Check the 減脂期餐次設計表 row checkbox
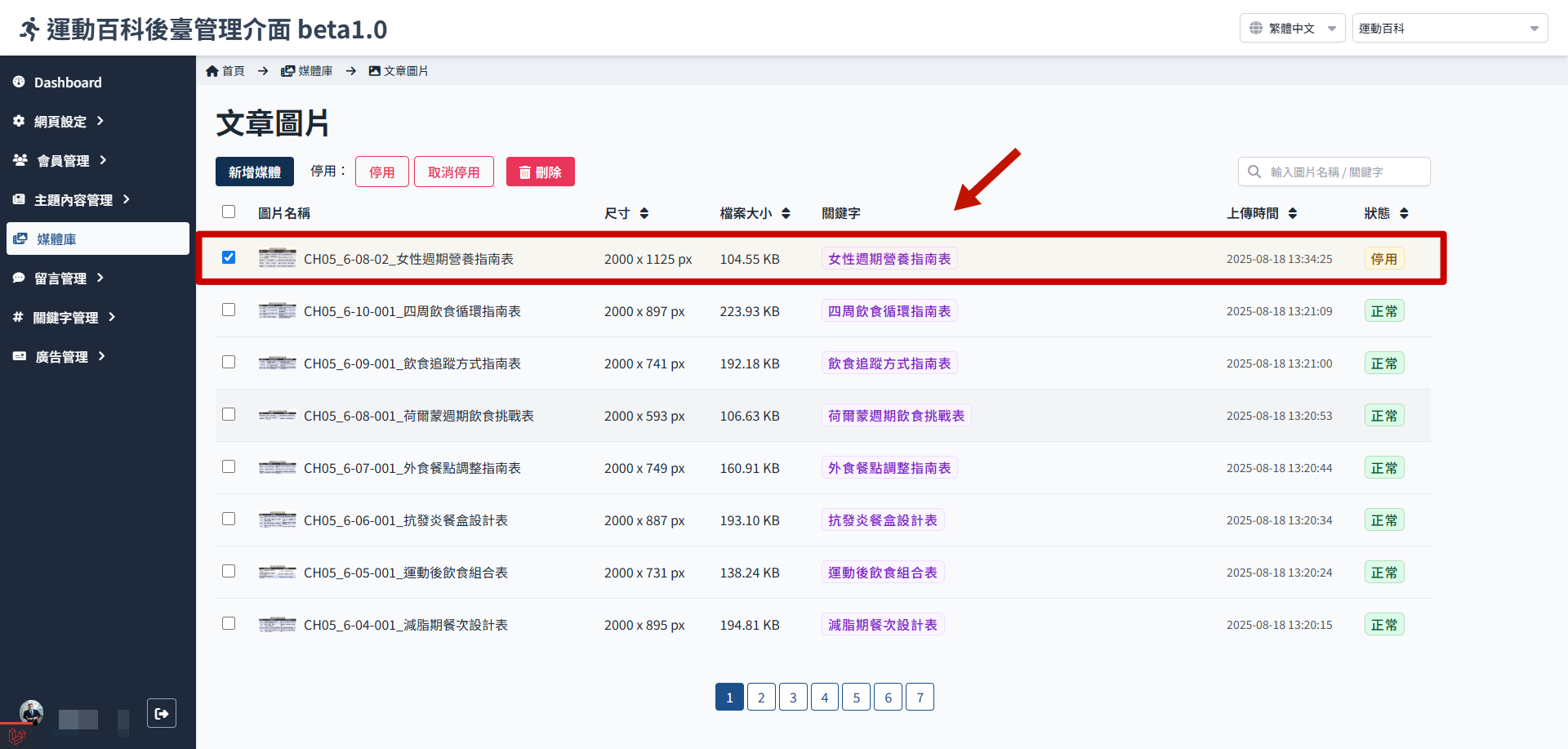This screenshot has width=1568, height=749. 229,623
